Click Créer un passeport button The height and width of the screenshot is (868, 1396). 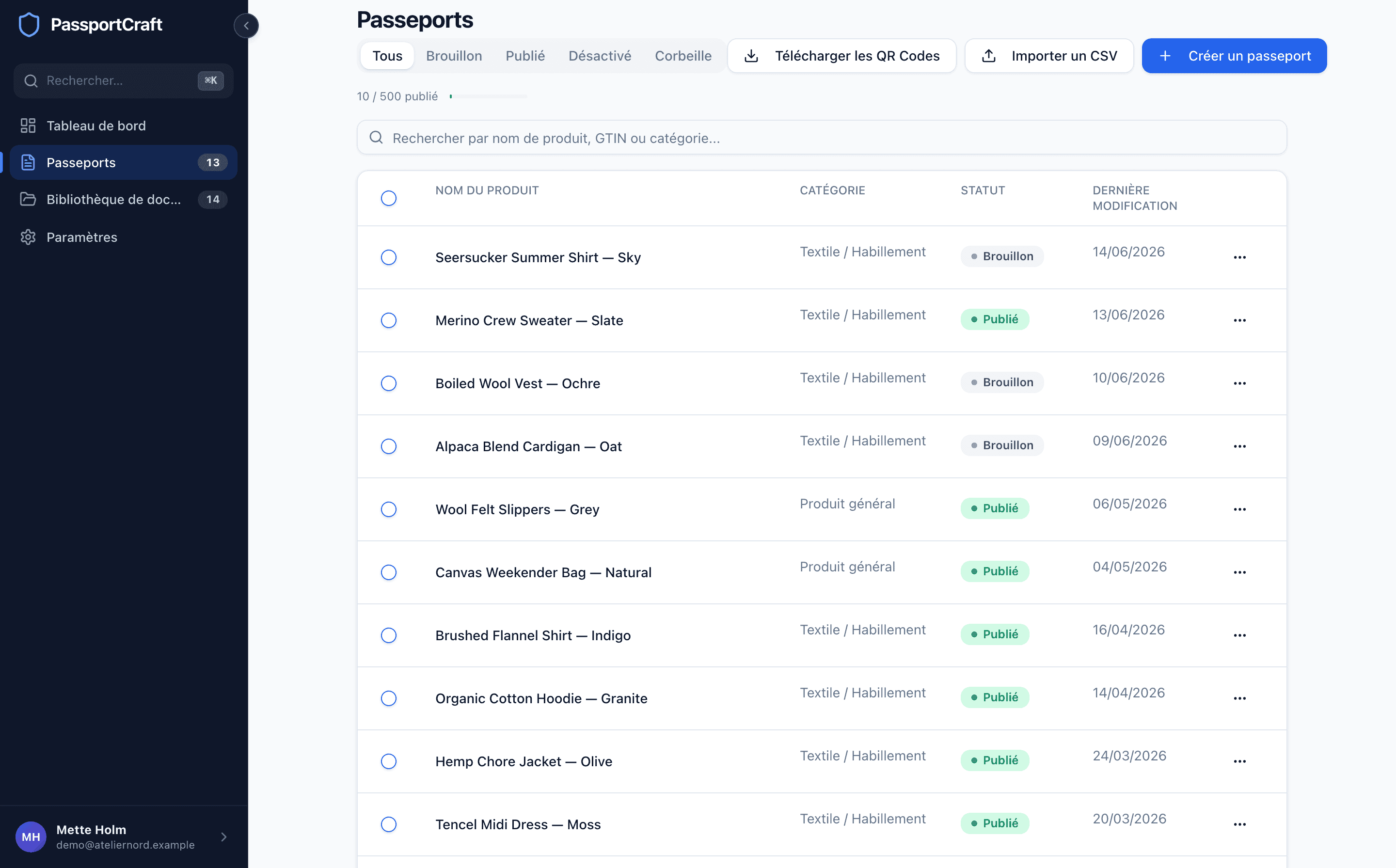pos(1234,56)
